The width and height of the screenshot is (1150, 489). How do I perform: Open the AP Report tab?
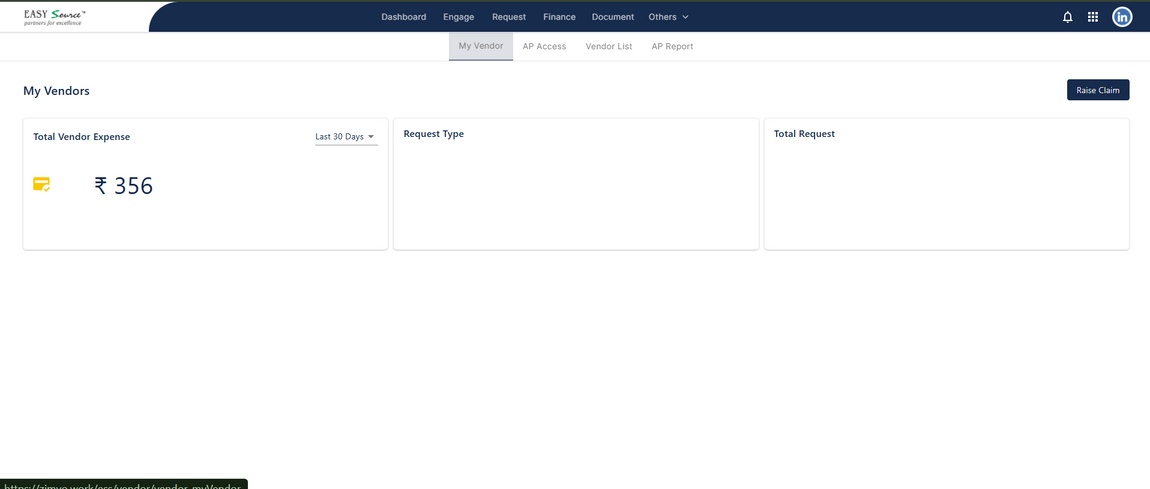click(x=672, y=47)
